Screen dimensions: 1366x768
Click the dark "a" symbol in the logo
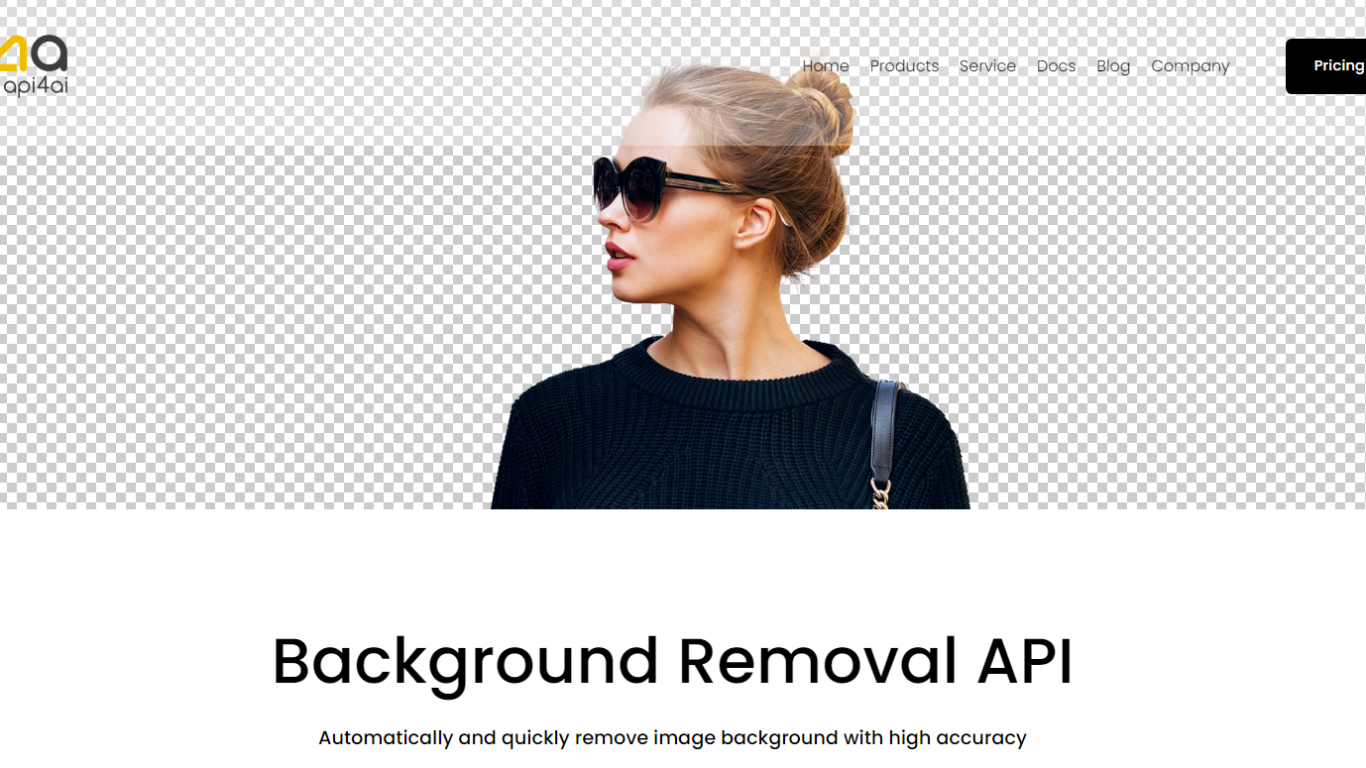tap(50, 55)
